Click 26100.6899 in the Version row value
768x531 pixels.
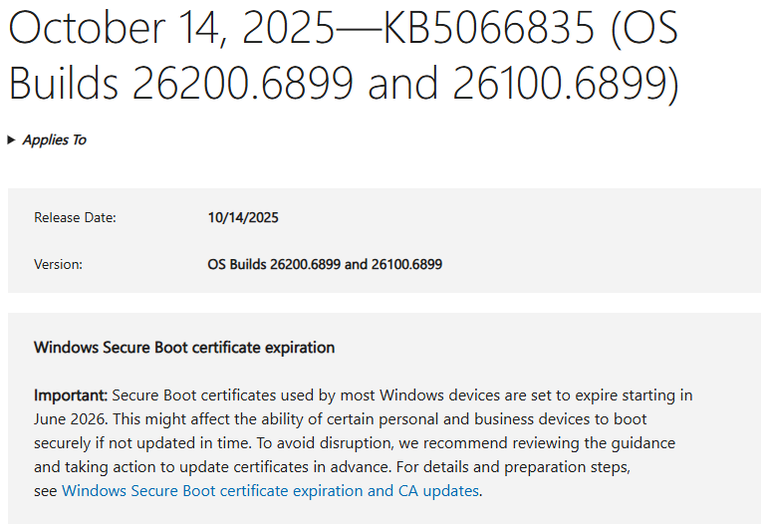point(407,265)
